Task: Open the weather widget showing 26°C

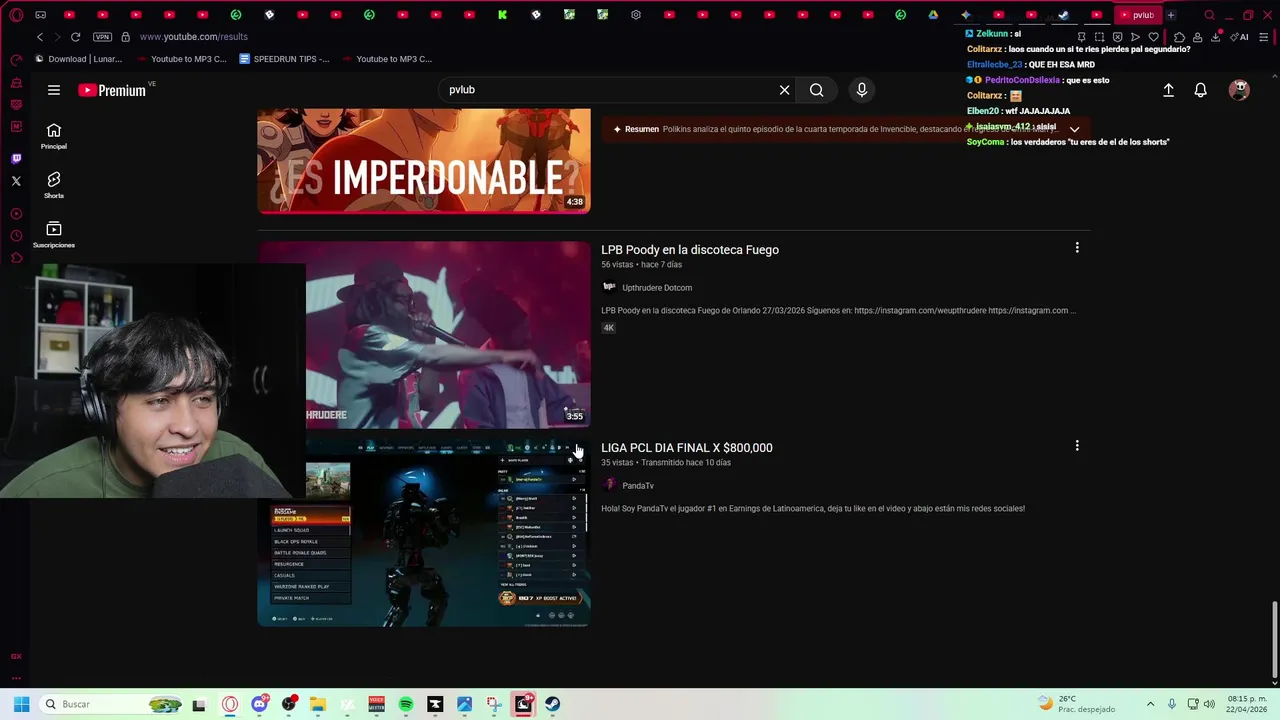Action: (x=1077, y=704)
